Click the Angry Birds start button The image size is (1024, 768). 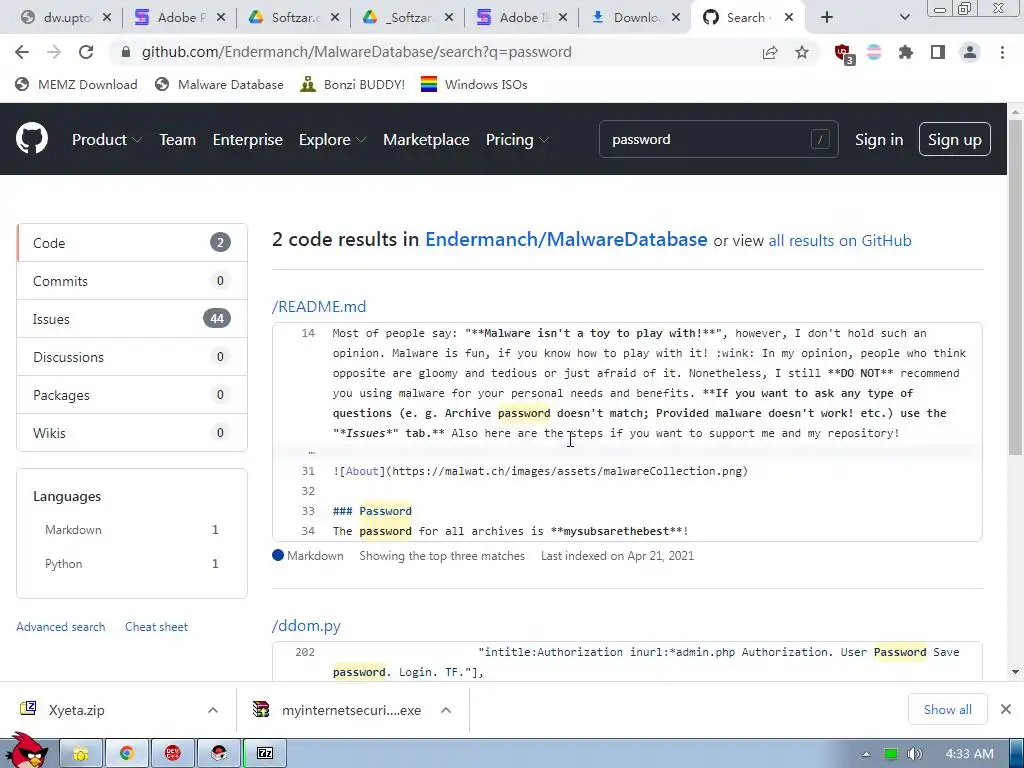point(26,751)
